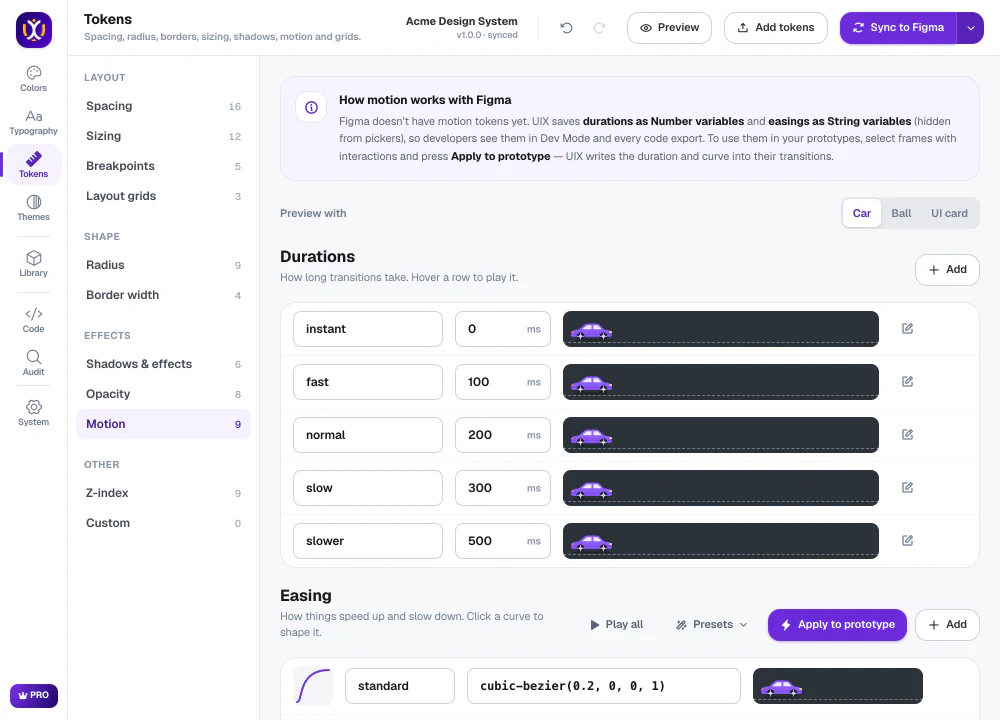Edit the 500 ms duration value

tap(503, 541)
